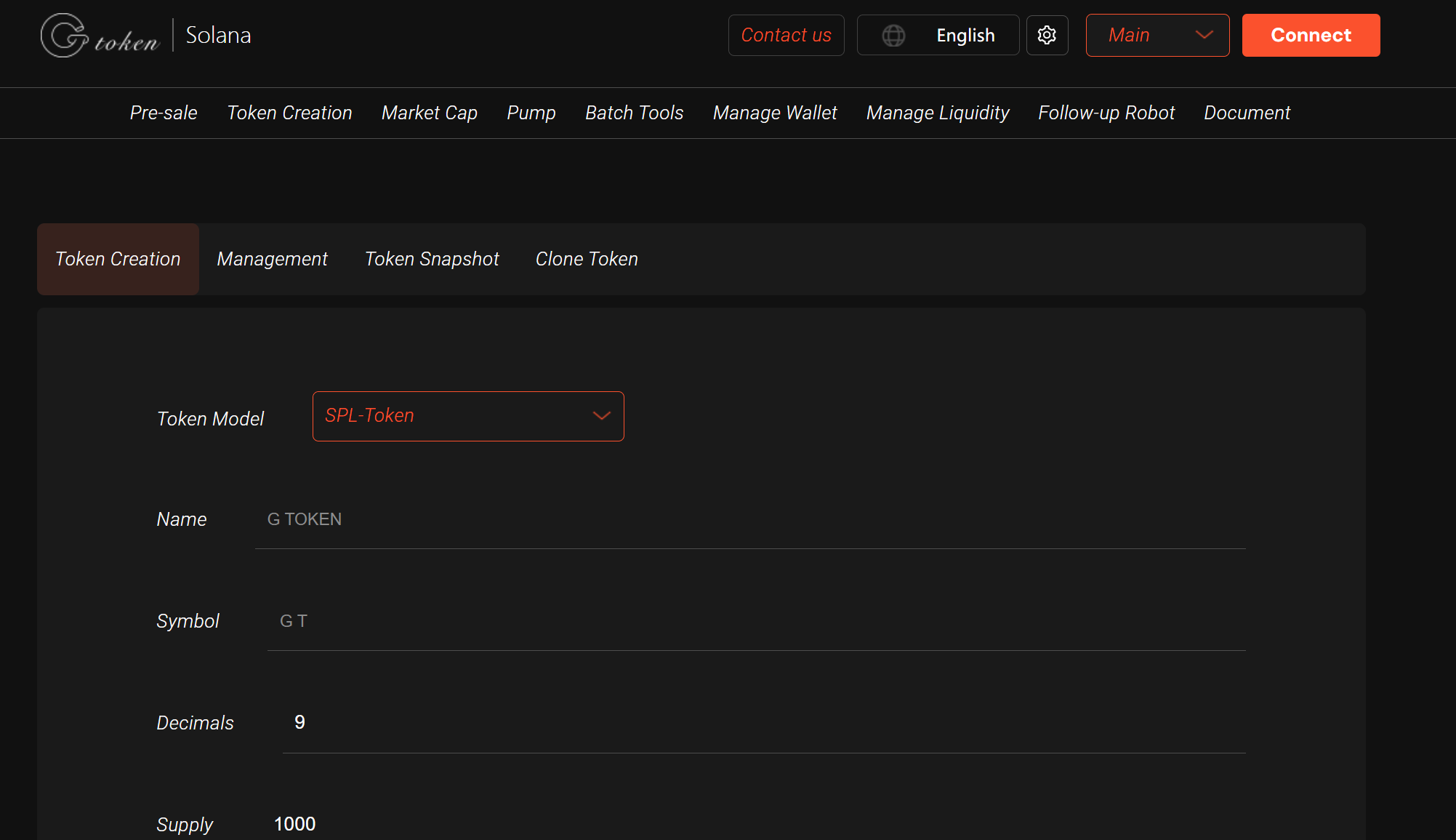Open the settings gear icon
The height and width of the screenshot is (840, 1456).
1047,35
